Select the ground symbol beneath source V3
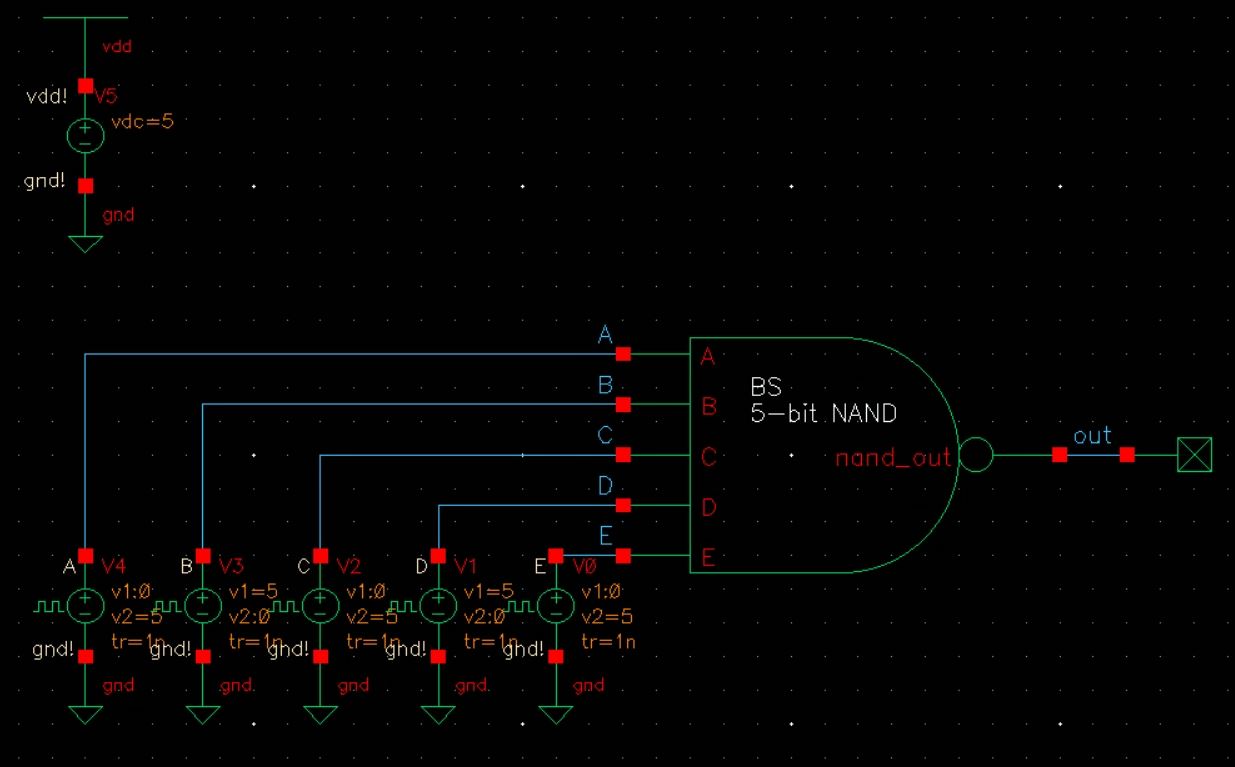Screen dimensions: 1235x767 tap(203, 714)
